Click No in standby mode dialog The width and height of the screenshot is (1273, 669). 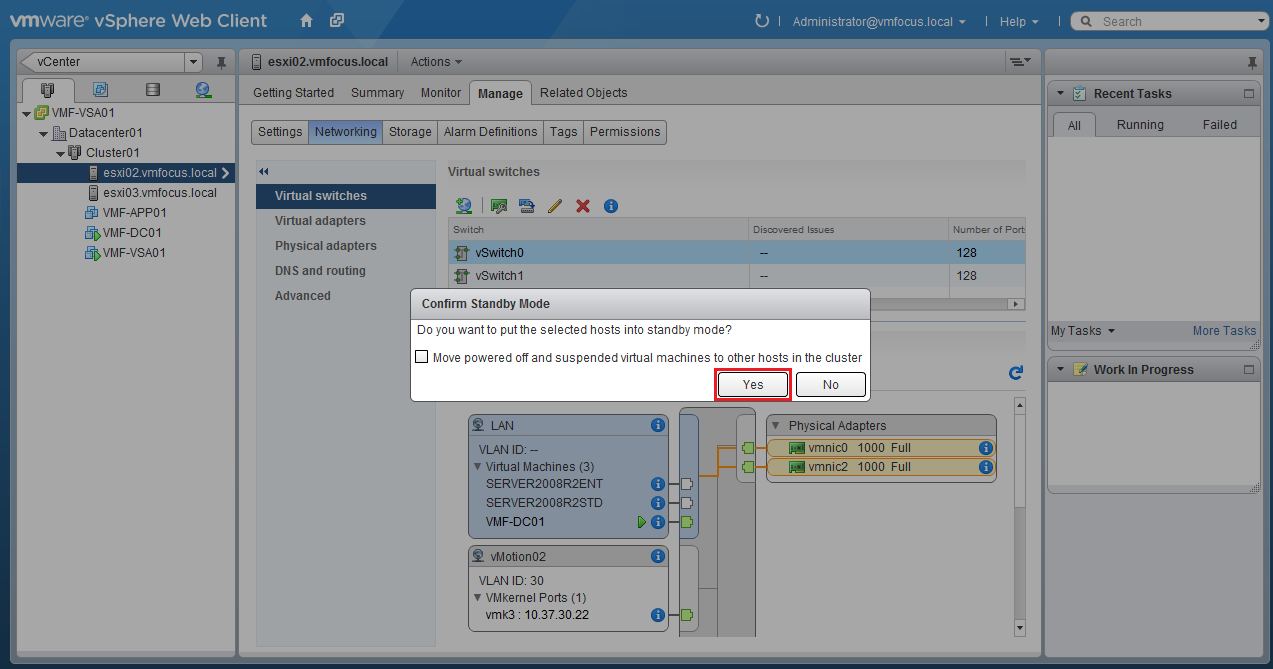click(830, 385)
